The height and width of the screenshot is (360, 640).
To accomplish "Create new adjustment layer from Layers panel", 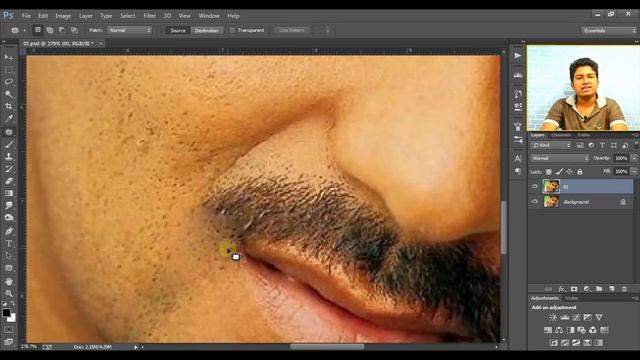I will pyautogui.click(x=587, y=289).
